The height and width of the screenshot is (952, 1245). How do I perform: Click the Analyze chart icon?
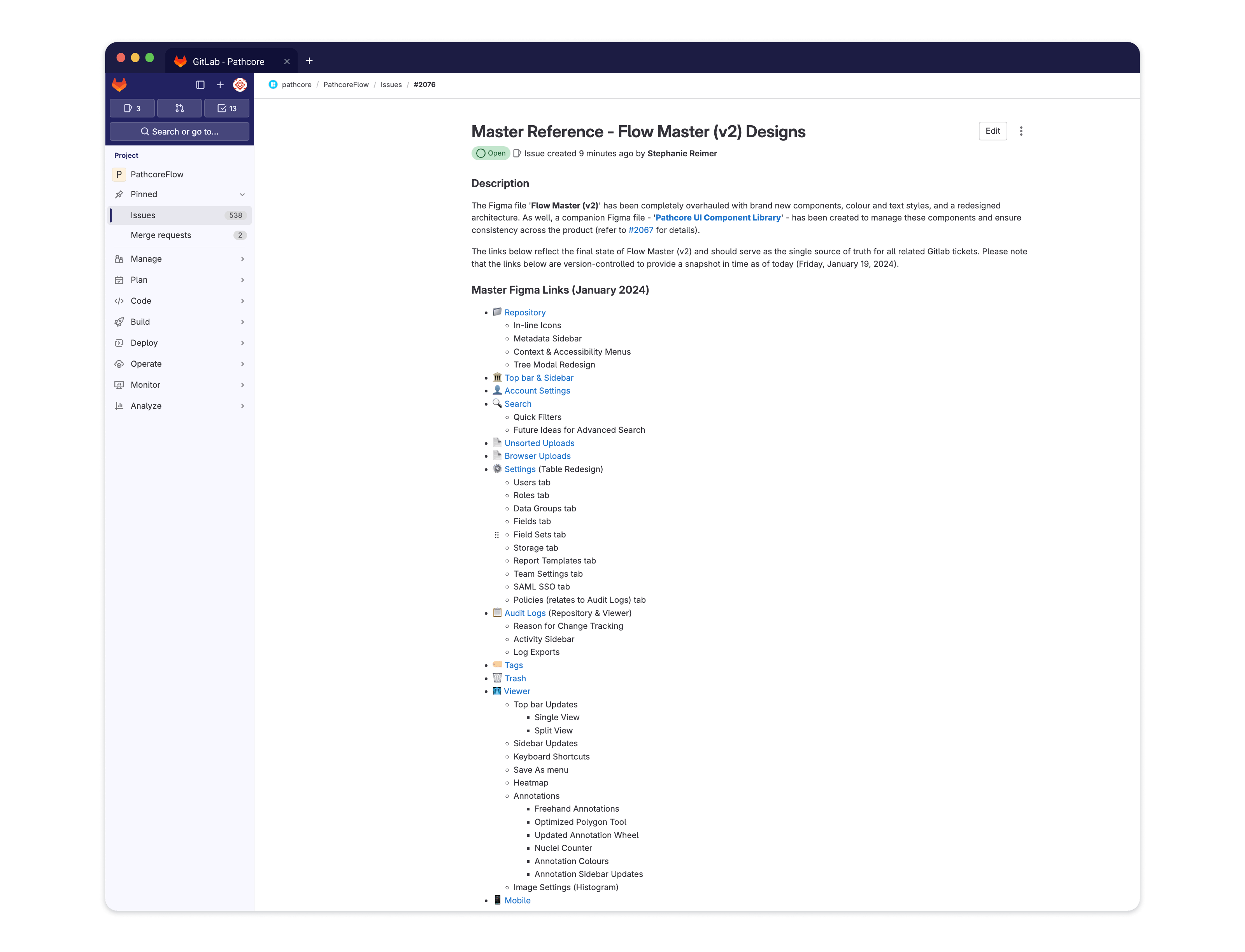(x=119, y=406)
